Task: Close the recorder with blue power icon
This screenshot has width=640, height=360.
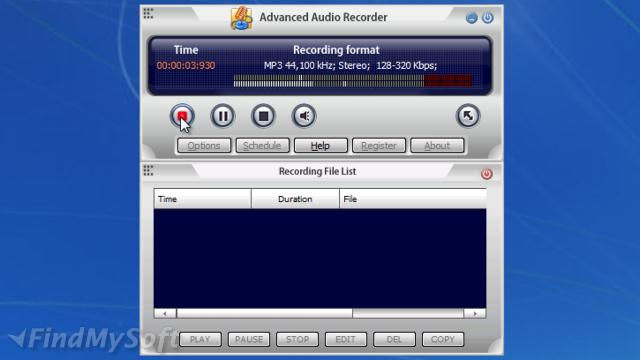Action: (487, 18)
